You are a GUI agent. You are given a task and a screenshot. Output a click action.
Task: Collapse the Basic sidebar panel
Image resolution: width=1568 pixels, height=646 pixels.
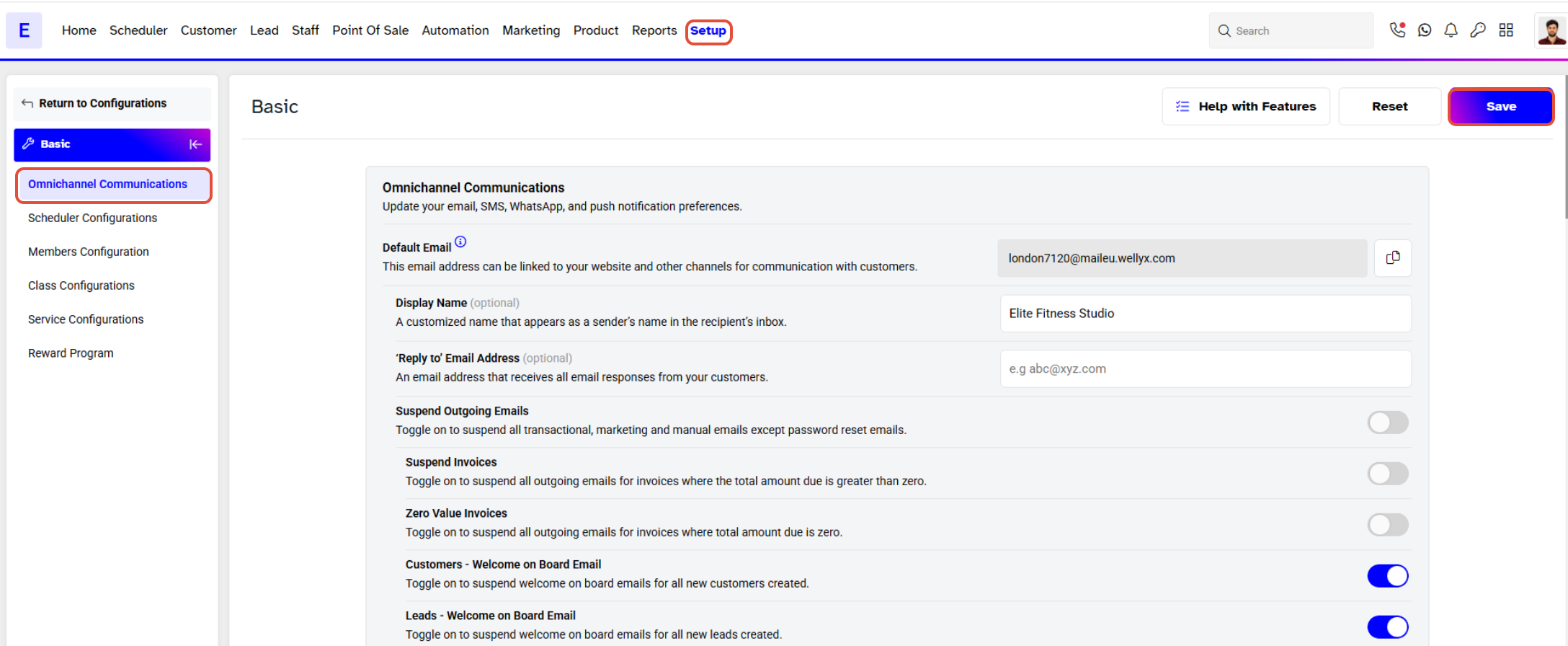click(x=195, y=144)
